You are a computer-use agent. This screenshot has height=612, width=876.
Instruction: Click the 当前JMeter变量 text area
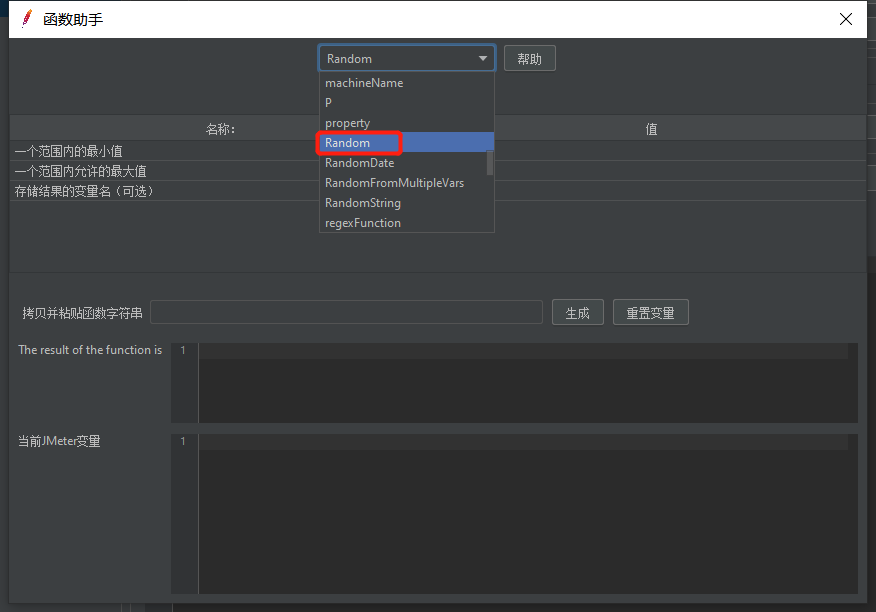click(528, 514)
